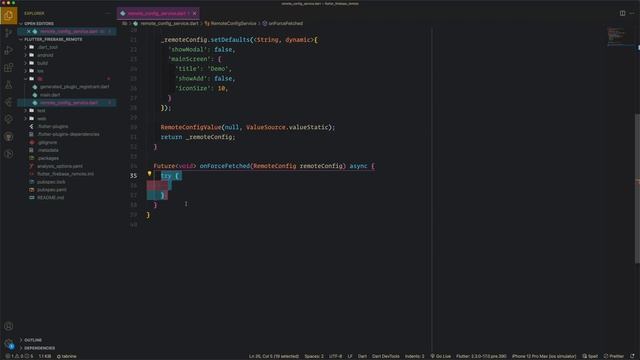Open the Accounts menu icon

point(9,326)
